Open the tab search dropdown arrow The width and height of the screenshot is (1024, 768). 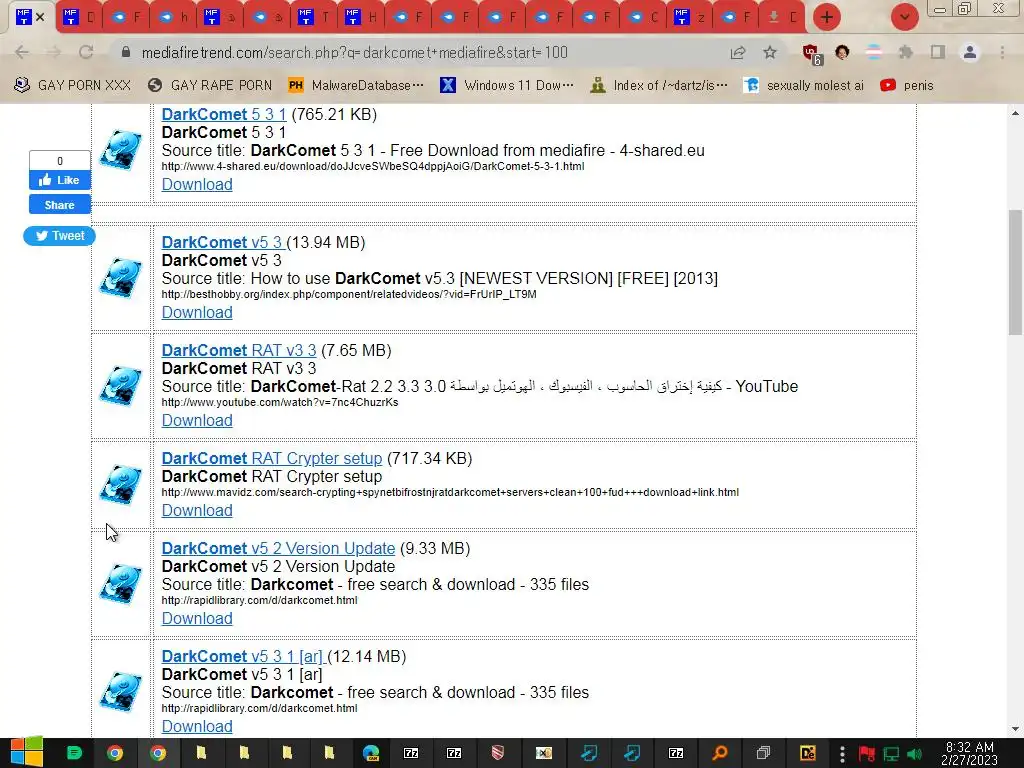click(x=904, y=17)
